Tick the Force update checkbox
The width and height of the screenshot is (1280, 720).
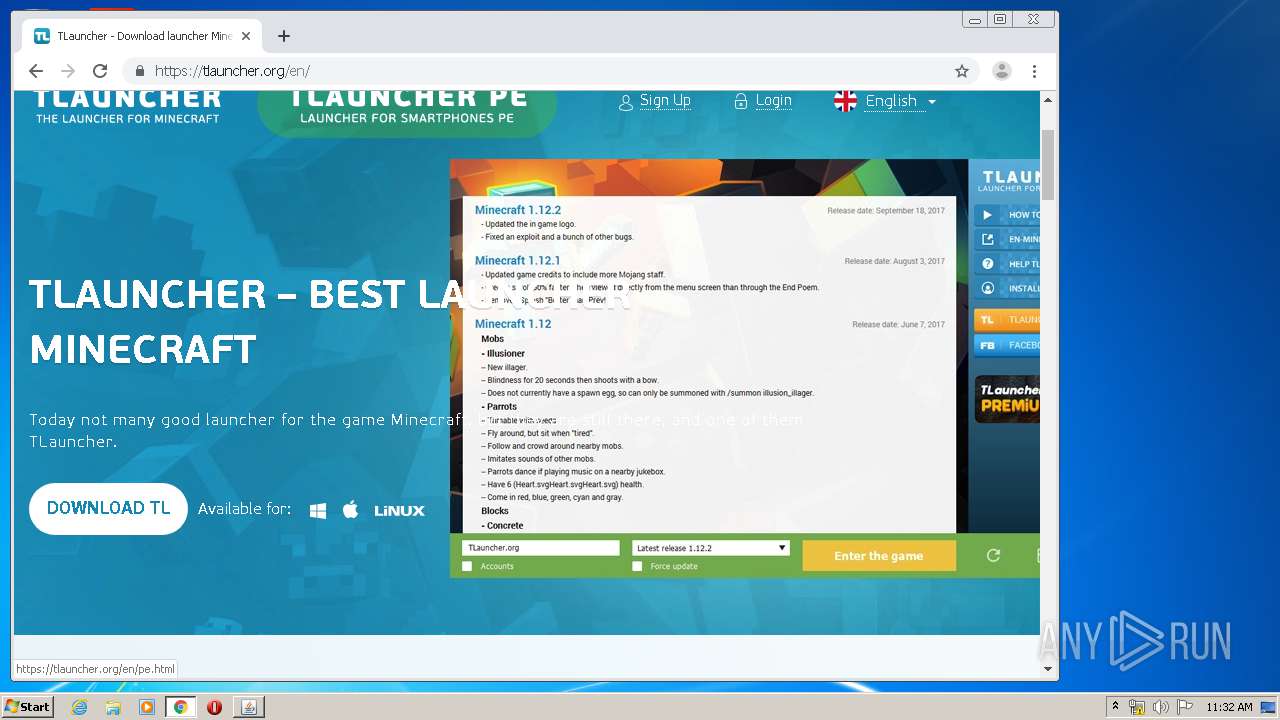click(x=637, y=566)
